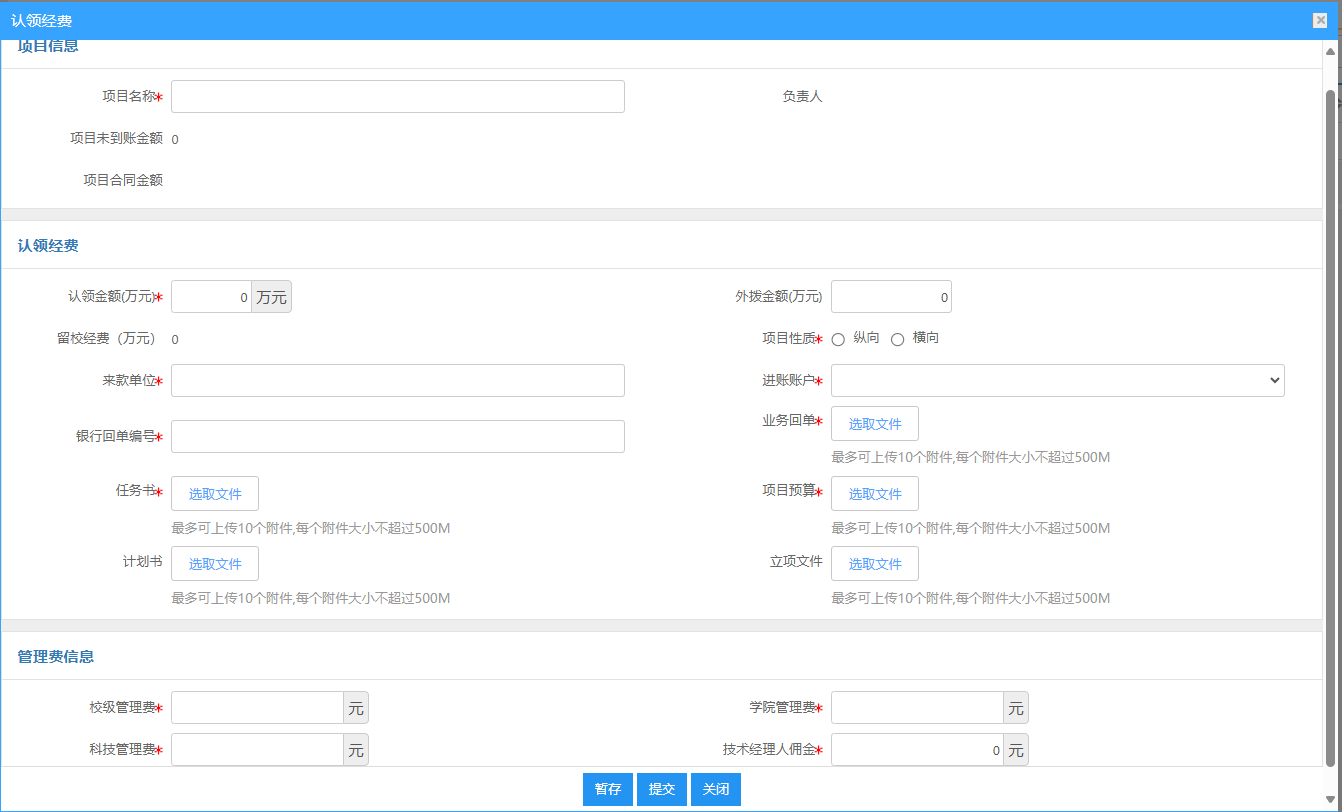
Task: Click the 学院管理费 input field
Action: pyautogui.click(x=917, y=708)
